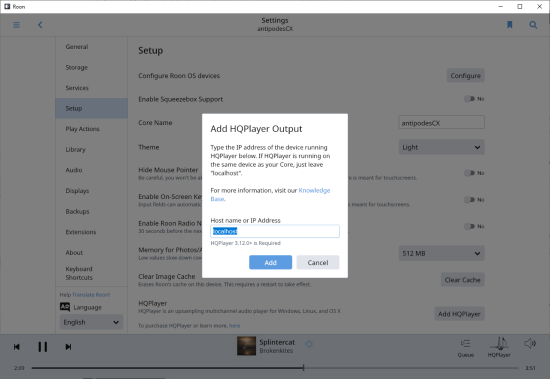Screen dimensions: 550x379
Task: Open search using the magnifier icon
Action: [x=533, y=25]
